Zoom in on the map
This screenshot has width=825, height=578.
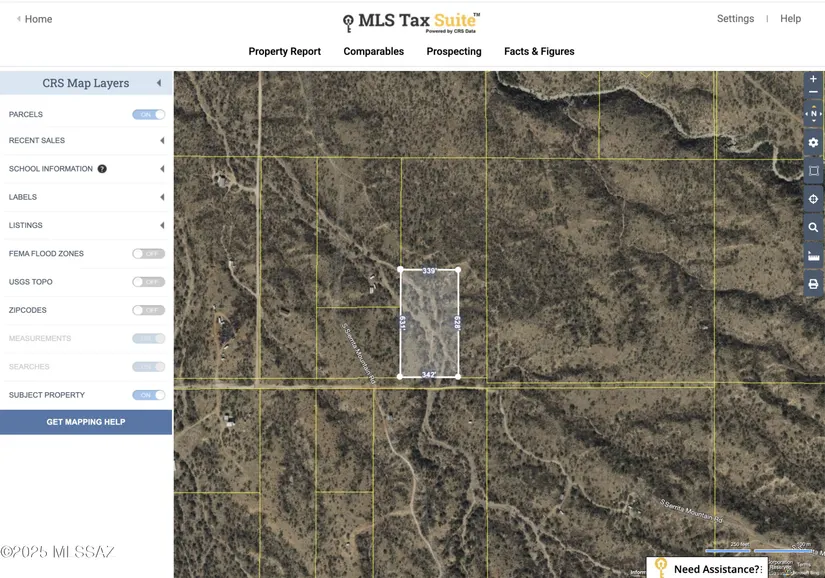[813, 79]
